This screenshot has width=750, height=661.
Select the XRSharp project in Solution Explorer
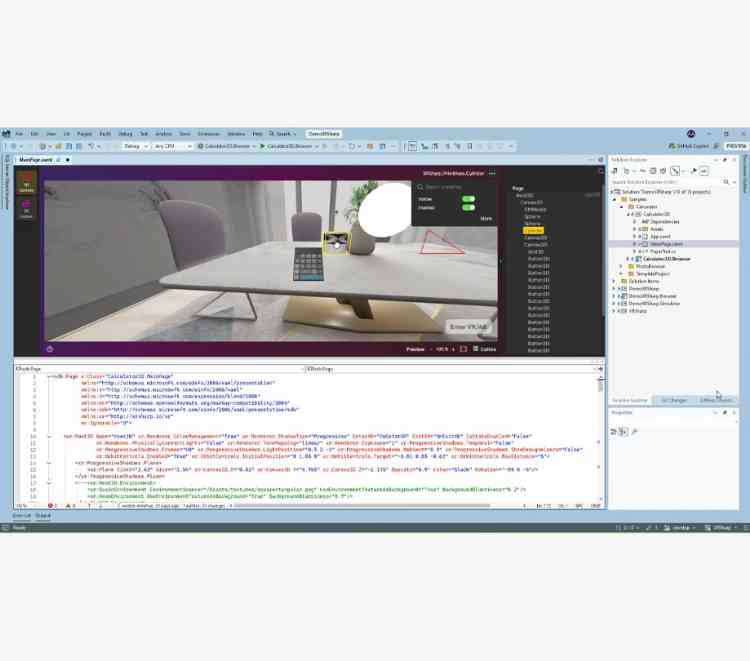[638, 311]
